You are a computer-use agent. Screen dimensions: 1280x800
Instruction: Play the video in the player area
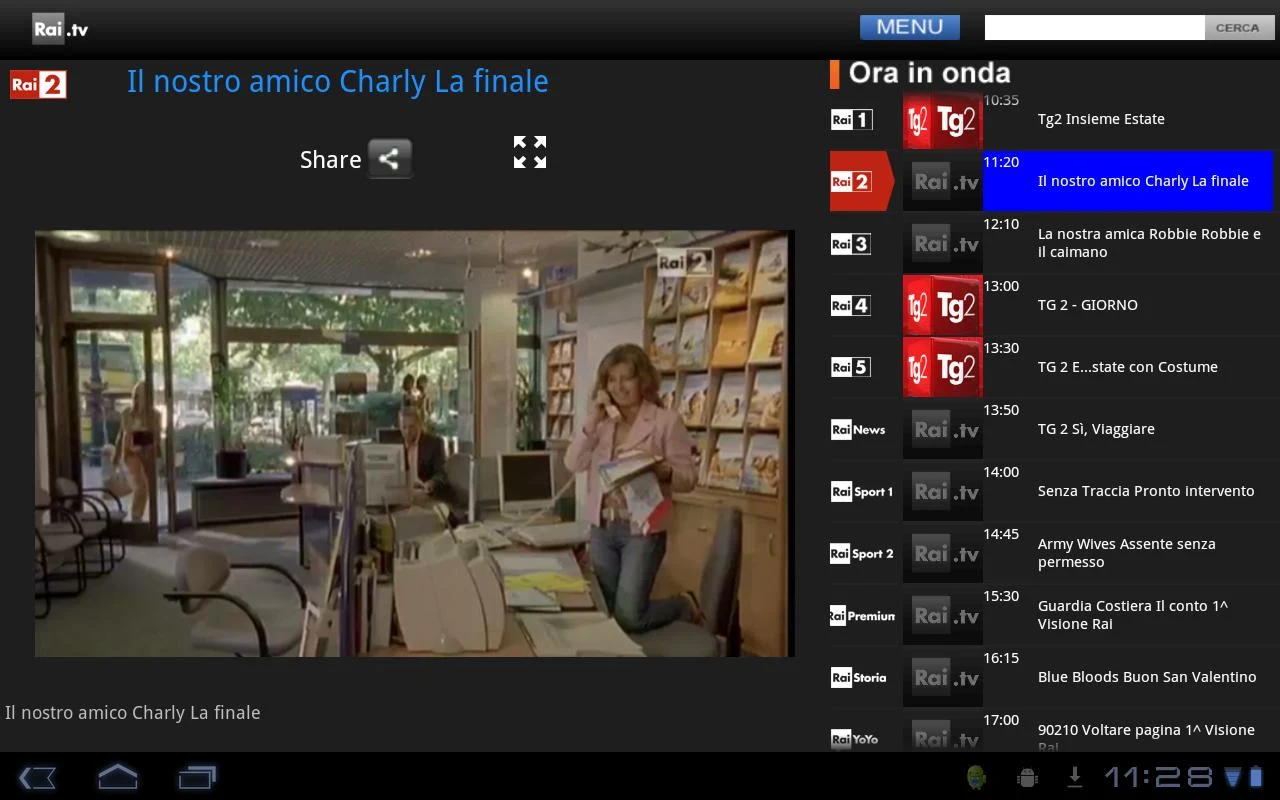(x=415, y=443)
